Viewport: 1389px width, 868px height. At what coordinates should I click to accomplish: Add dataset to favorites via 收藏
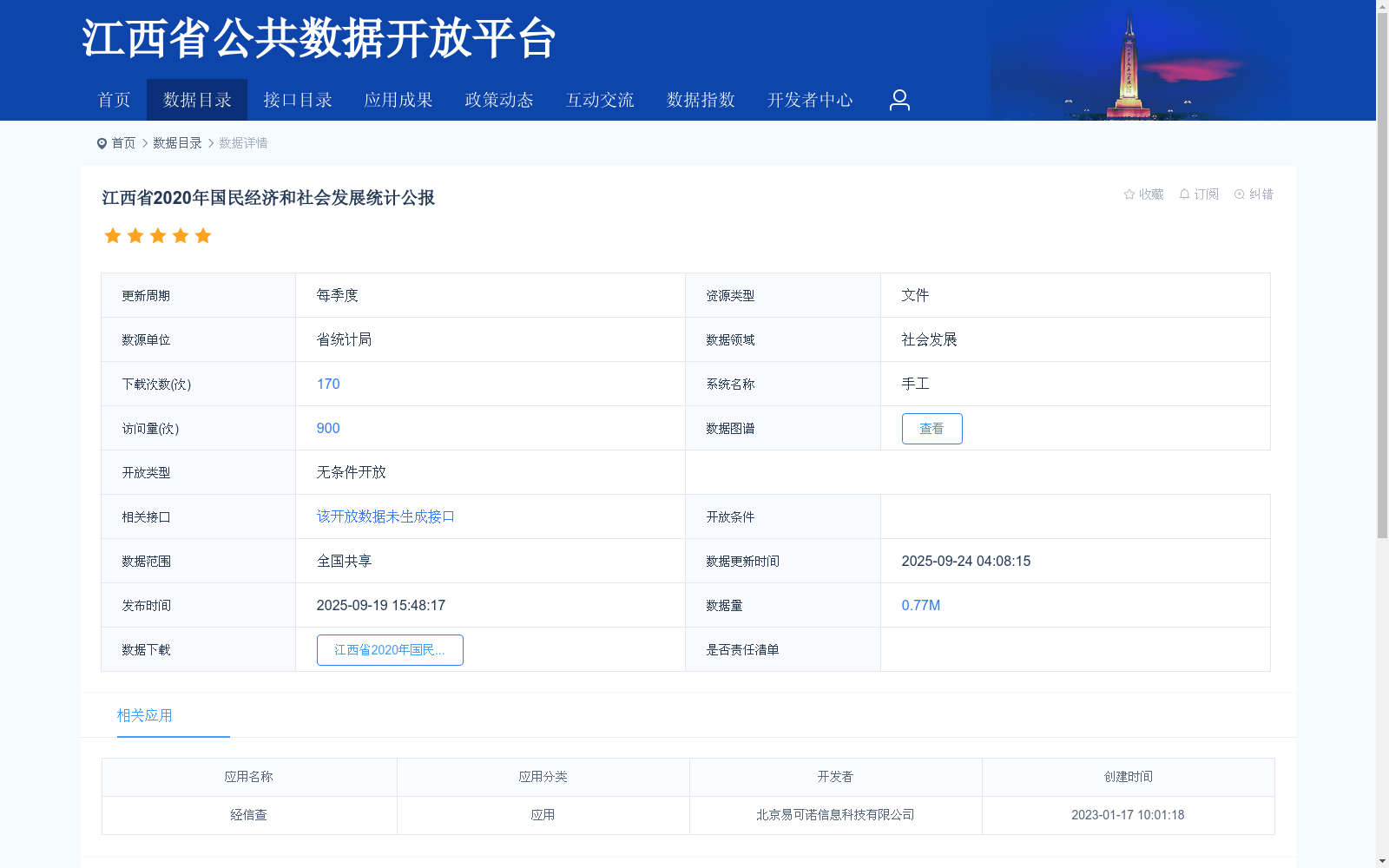1143,194
